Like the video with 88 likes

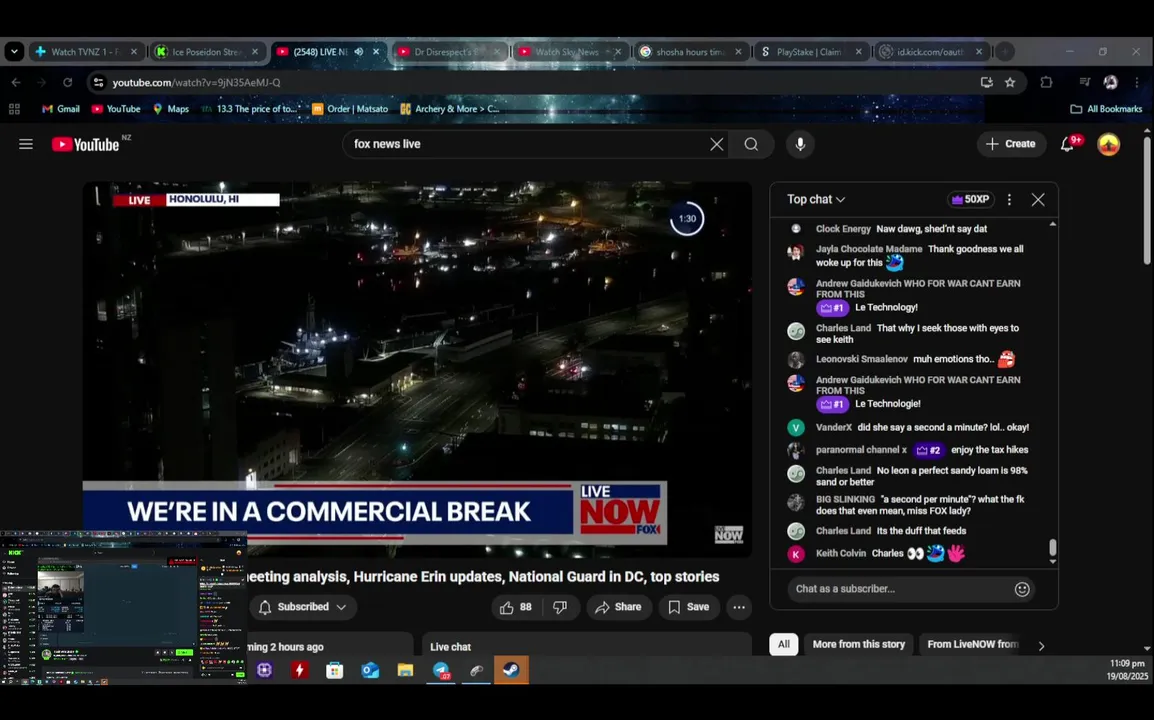tap(515, 607)
